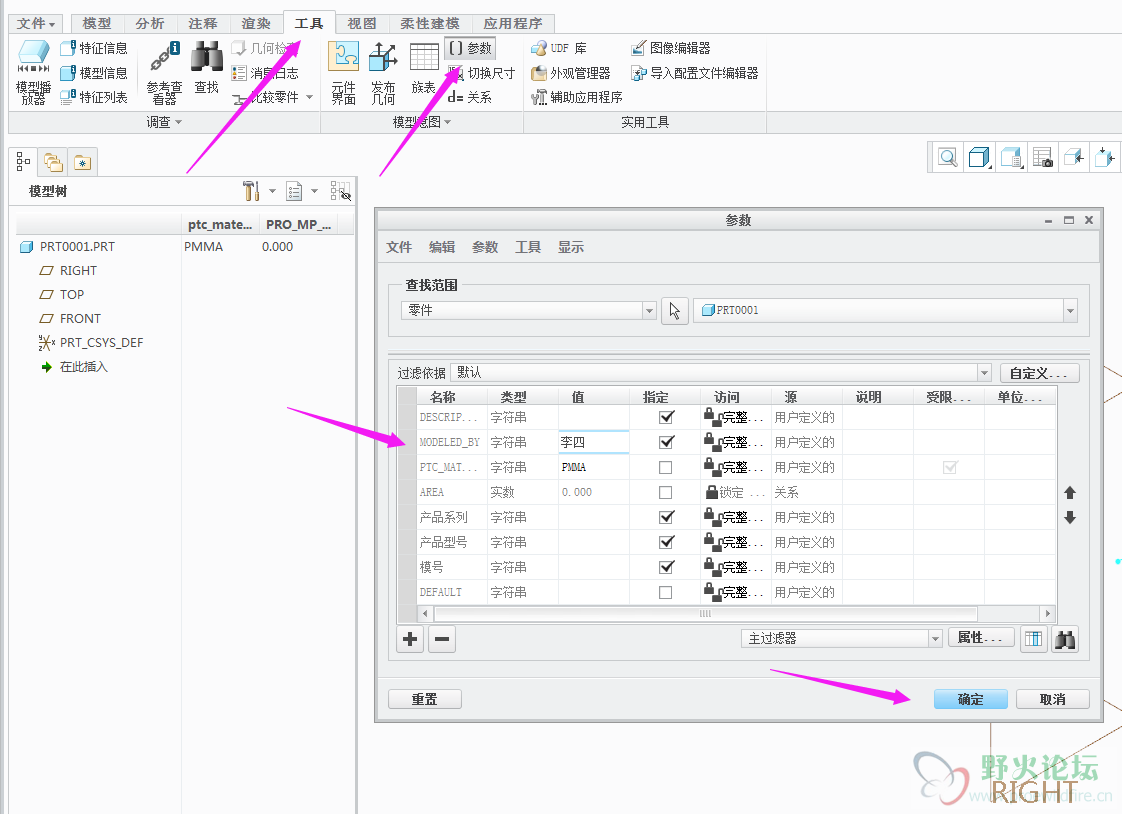Toggle 指定 checkbox for 模号 row
The height and width of the screenshot is (814, 1122).
click(666, 567)
